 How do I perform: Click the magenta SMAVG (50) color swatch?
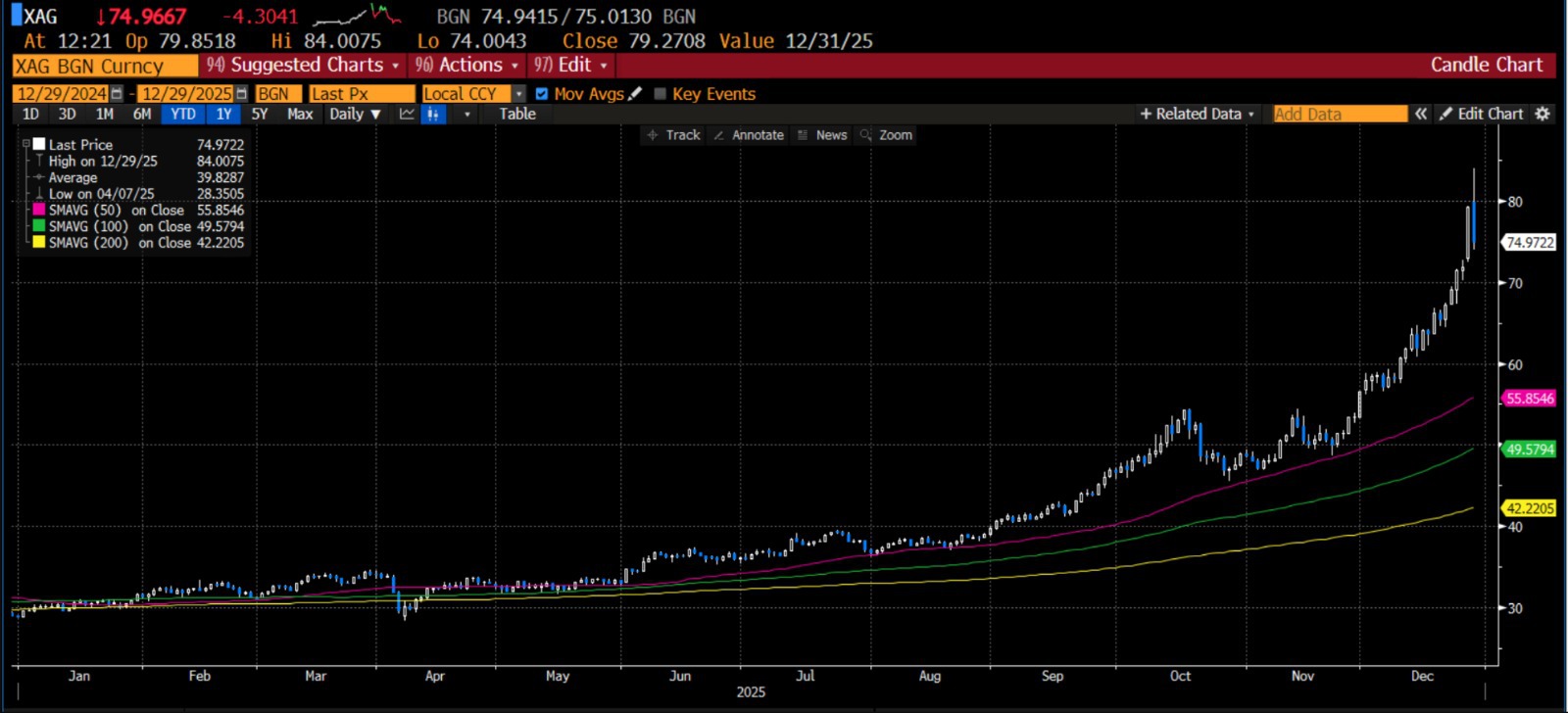pyautogui.click(x=39, y=210)
